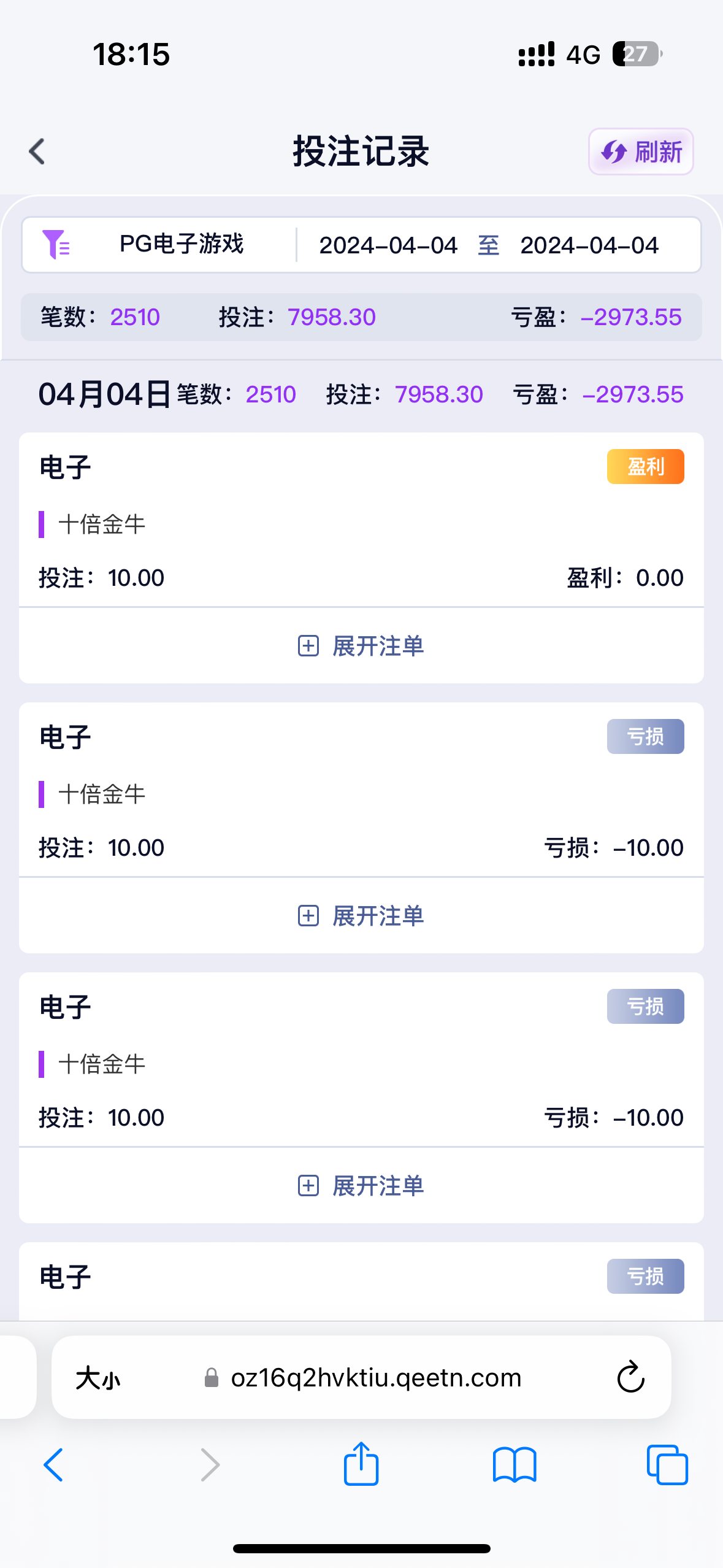Go back with the Safari back arrow
The height and width of the screenshot is (1568, 723).
click(53, 1465)
